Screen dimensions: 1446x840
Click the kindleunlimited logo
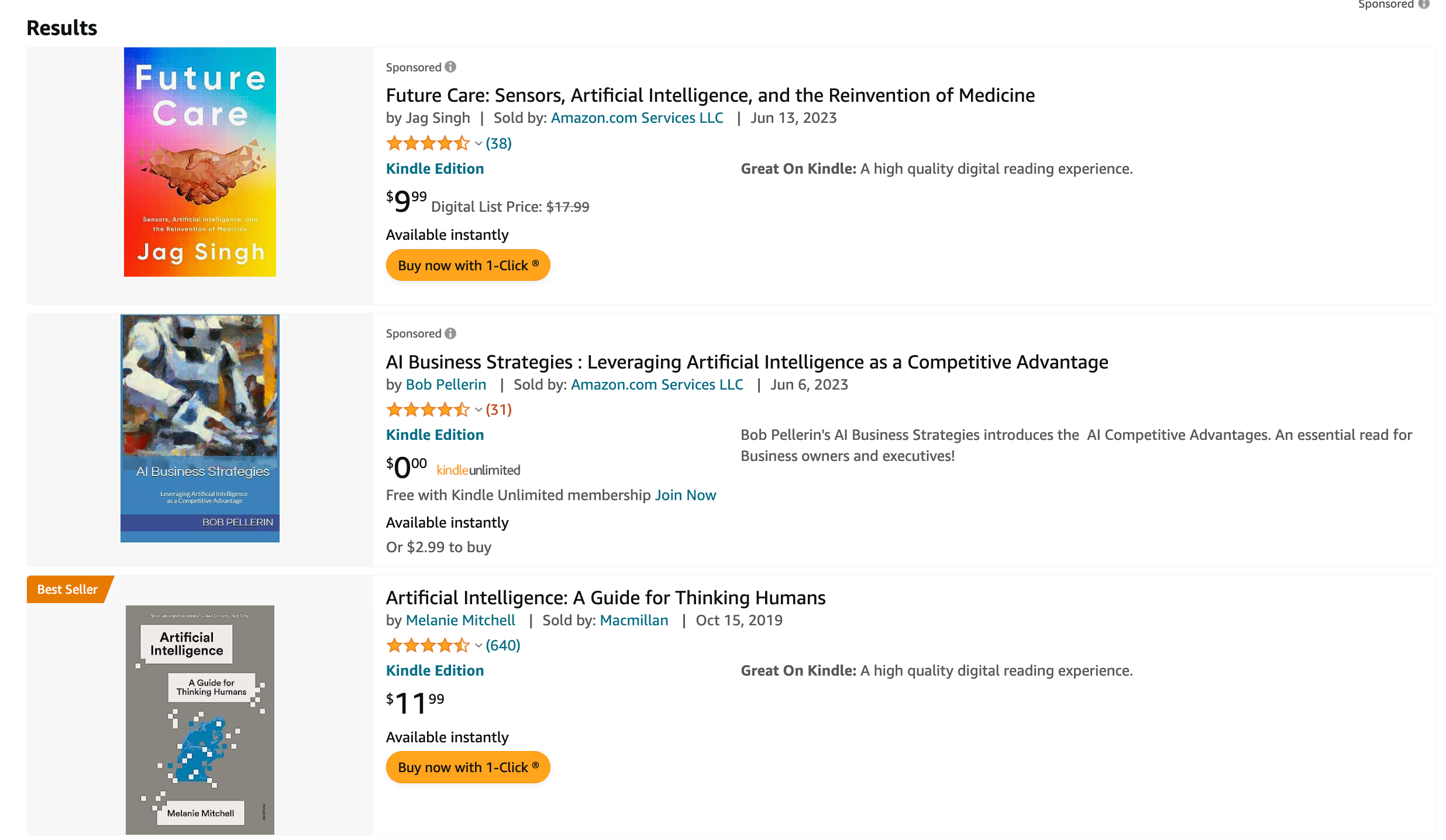478,470
